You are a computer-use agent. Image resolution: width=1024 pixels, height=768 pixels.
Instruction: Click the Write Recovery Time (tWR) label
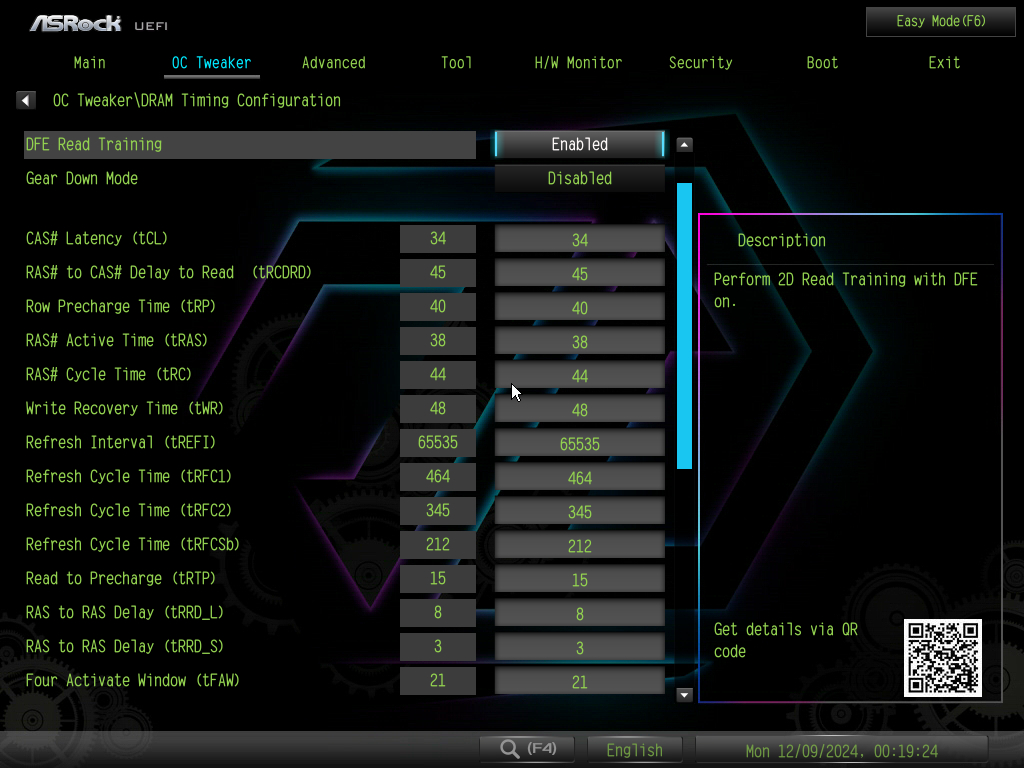[x=125, y=408]
